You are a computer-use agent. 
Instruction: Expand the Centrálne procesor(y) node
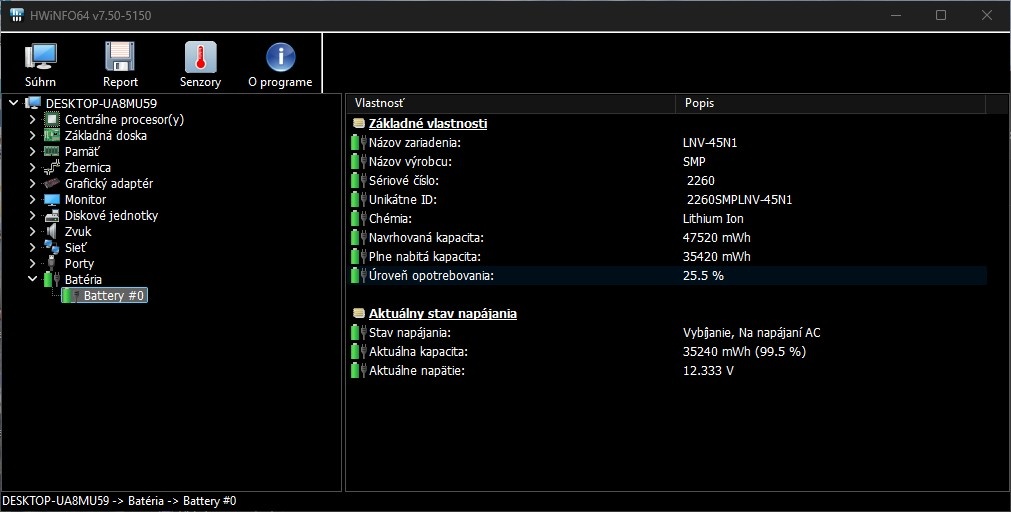coord(32,120)
